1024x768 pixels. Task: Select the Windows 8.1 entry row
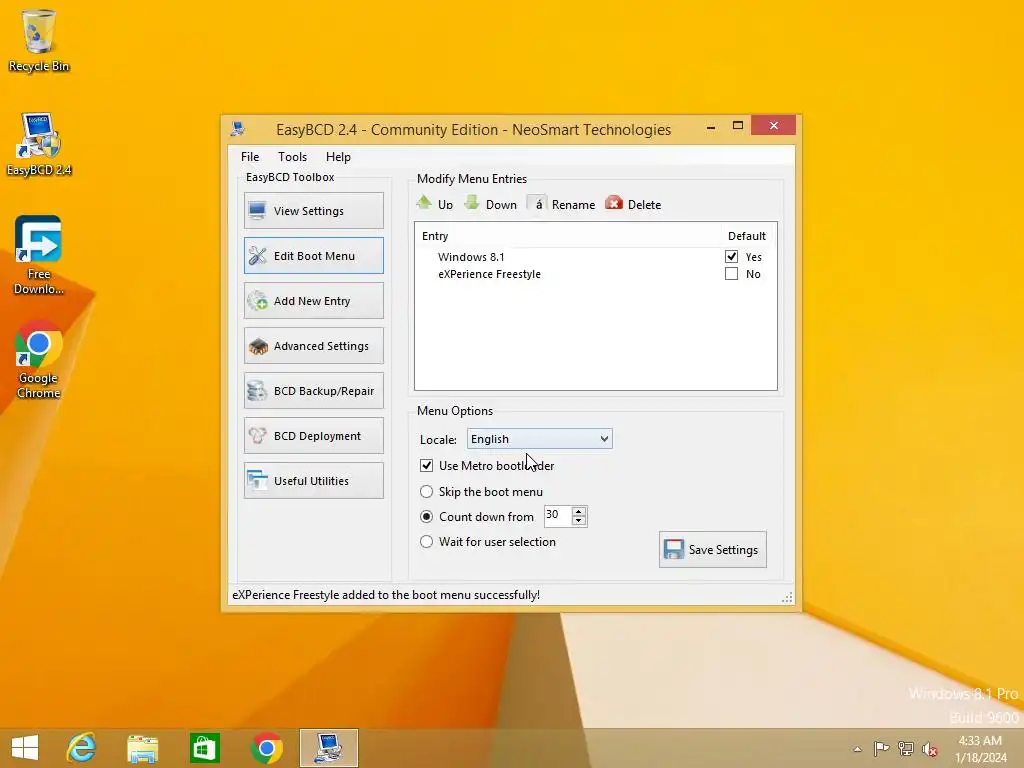596,257
